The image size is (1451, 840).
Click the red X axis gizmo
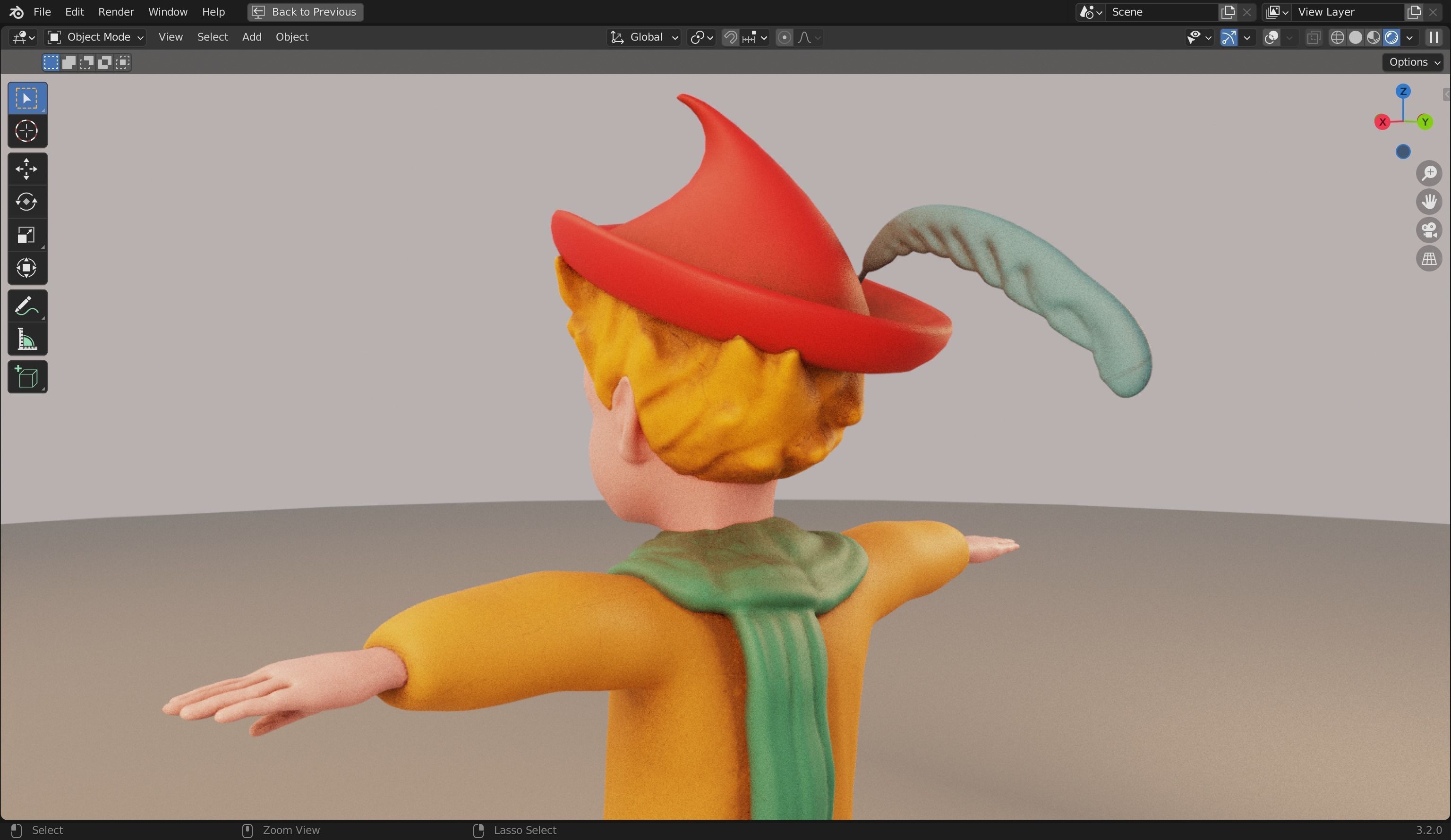point(1382,122)
